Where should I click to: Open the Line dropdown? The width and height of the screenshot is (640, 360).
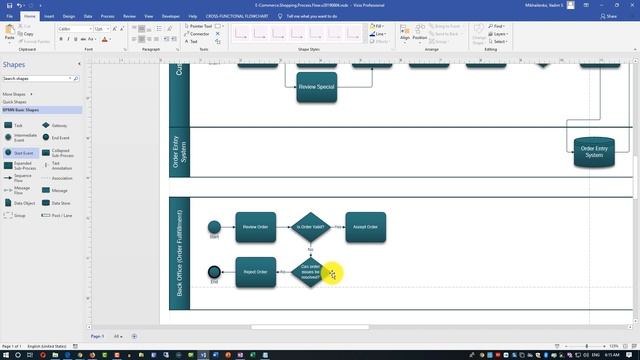(x=378, y=34)
